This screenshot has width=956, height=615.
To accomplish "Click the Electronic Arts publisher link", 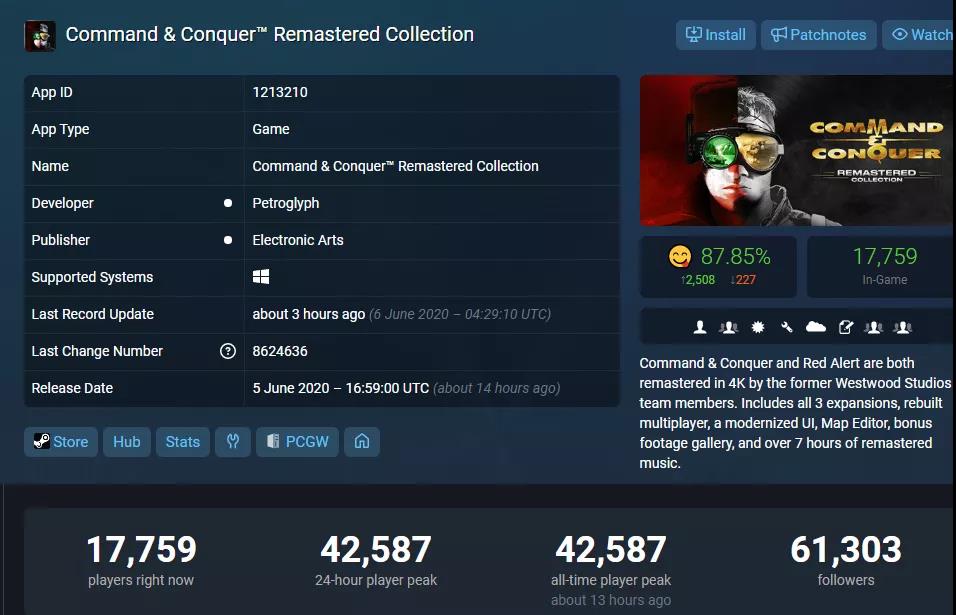I will 298,240.
